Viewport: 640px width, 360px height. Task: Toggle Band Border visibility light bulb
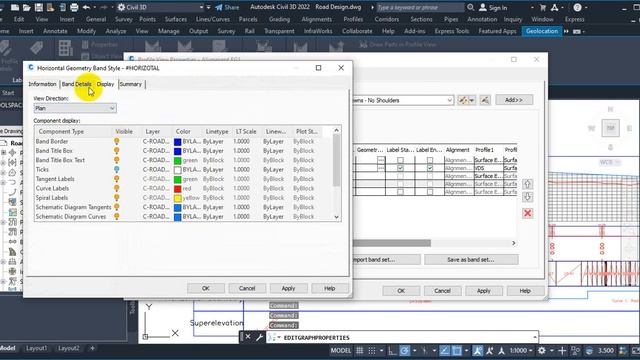(x=117, y=141)
